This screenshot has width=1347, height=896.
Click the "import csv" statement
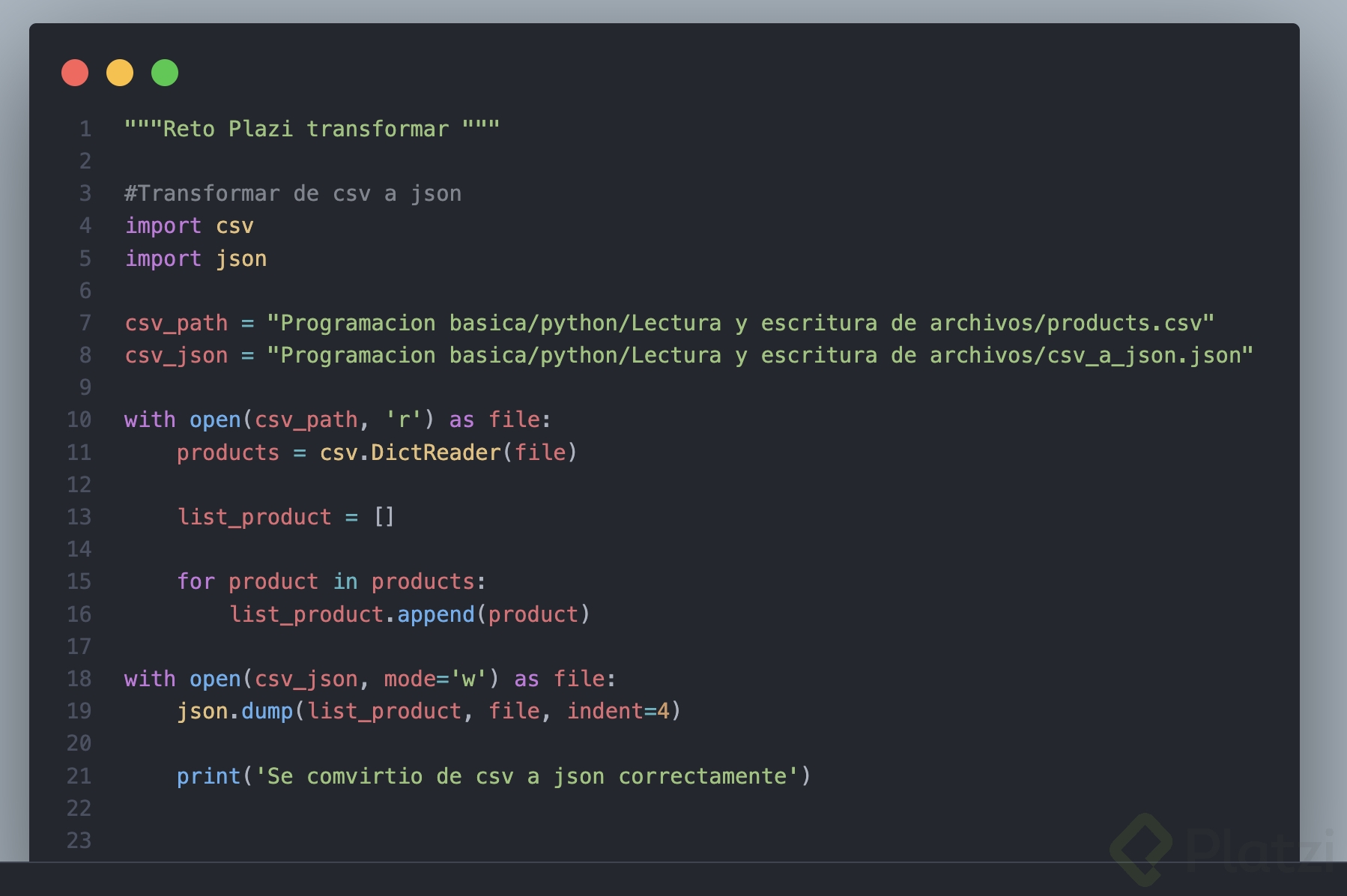(190, 225)
